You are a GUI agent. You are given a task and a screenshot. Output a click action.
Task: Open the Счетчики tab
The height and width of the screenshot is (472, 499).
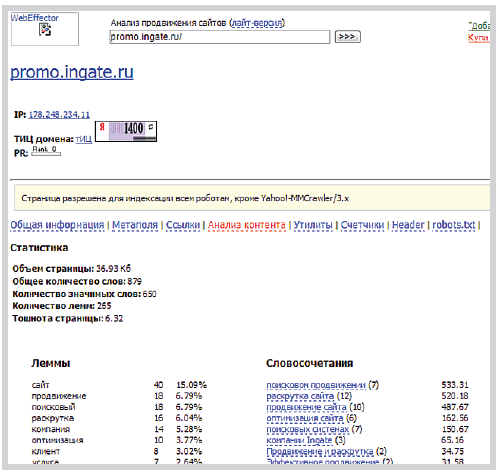tap(362, 225)
